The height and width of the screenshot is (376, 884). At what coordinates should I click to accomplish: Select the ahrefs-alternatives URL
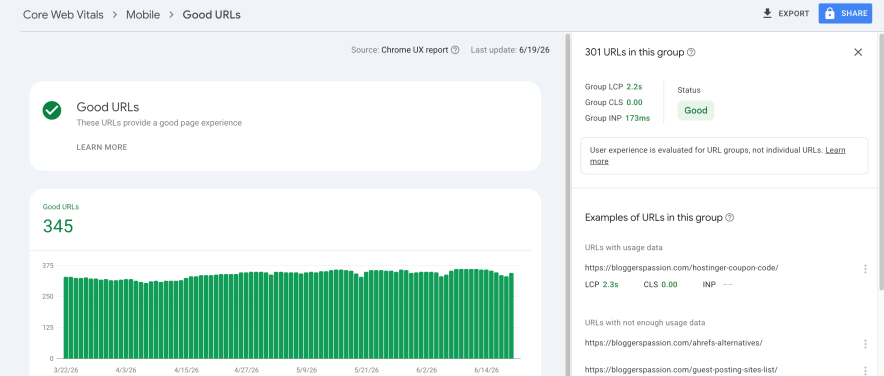(674, 342)
